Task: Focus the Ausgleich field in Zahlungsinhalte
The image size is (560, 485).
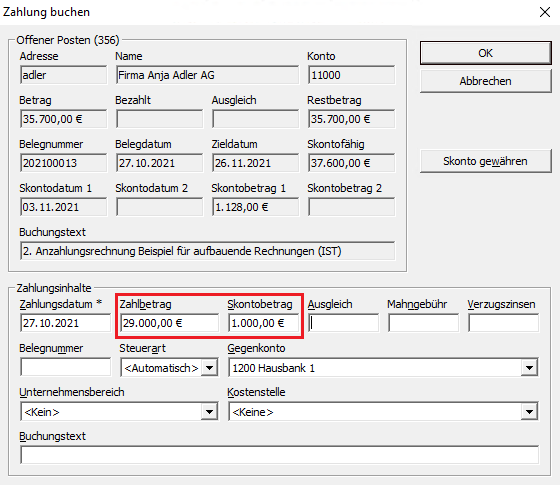Action: coord(343,323)
